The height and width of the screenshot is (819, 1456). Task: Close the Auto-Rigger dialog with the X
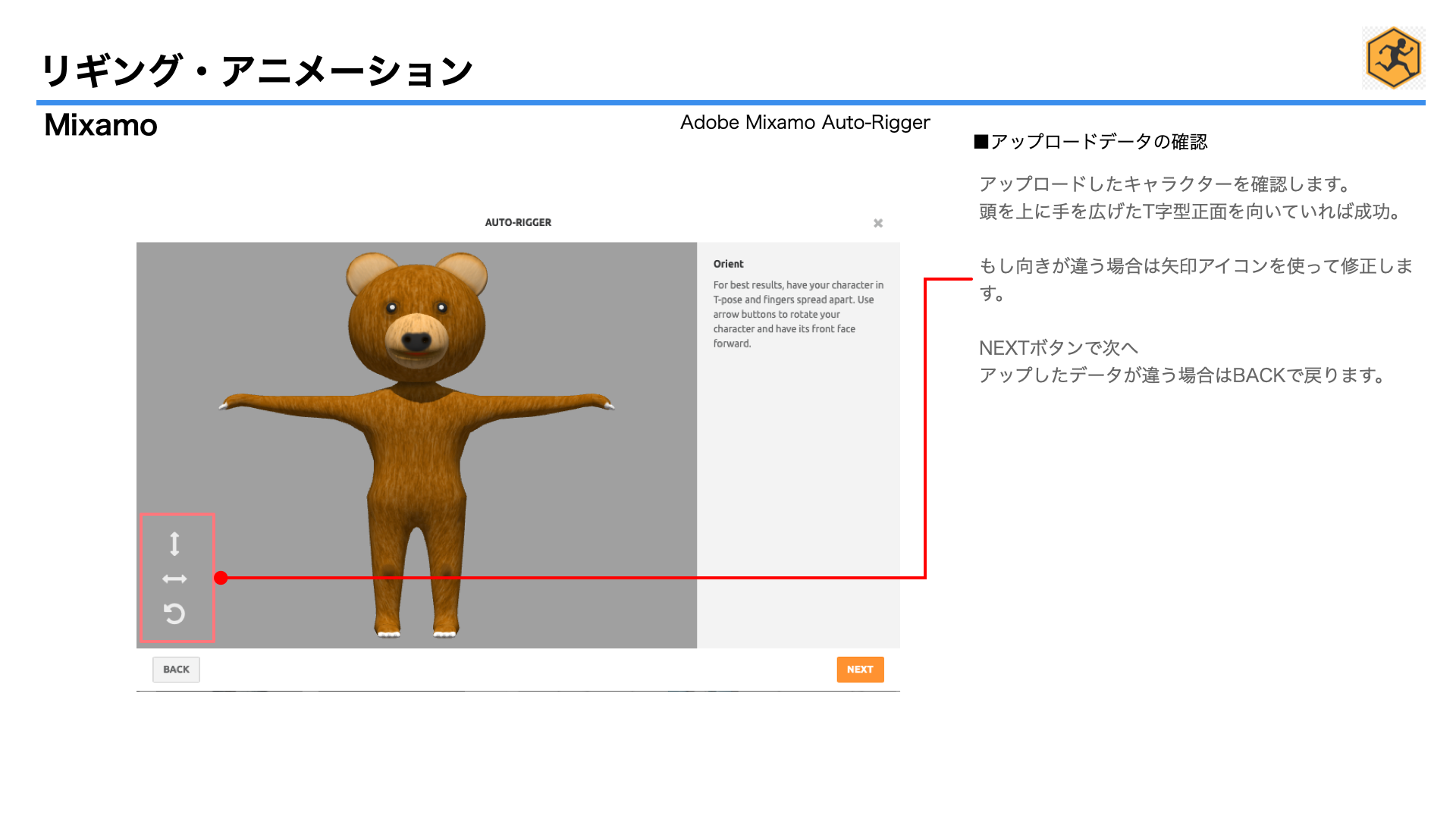pos(878,223)
